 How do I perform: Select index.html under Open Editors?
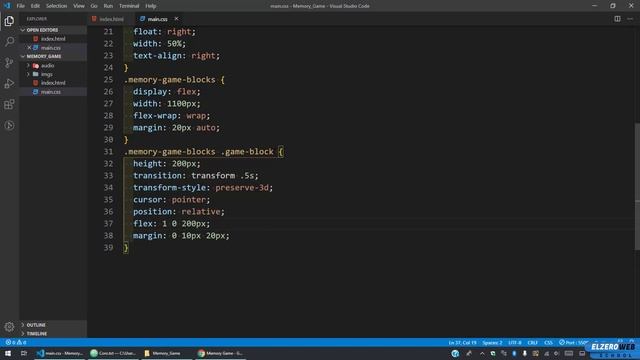click(53, 39)
